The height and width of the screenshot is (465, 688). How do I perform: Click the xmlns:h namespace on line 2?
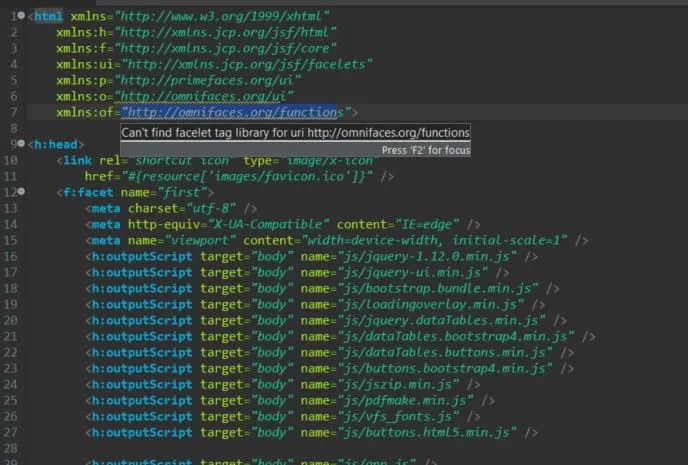click(81, 32)
